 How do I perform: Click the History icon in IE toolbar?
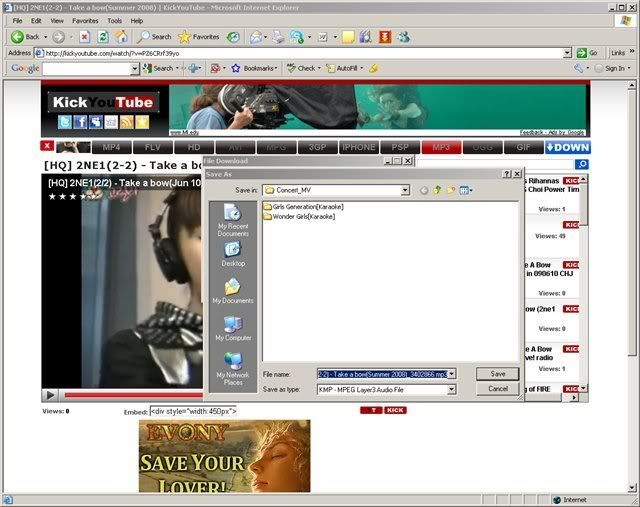233,37
